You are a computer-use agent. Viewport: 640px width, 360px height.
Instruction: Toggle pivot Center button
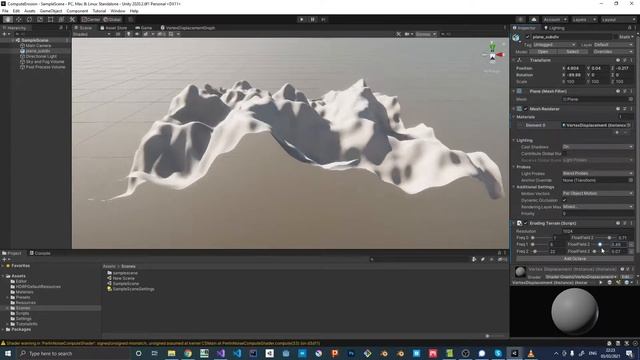[91, 19]
